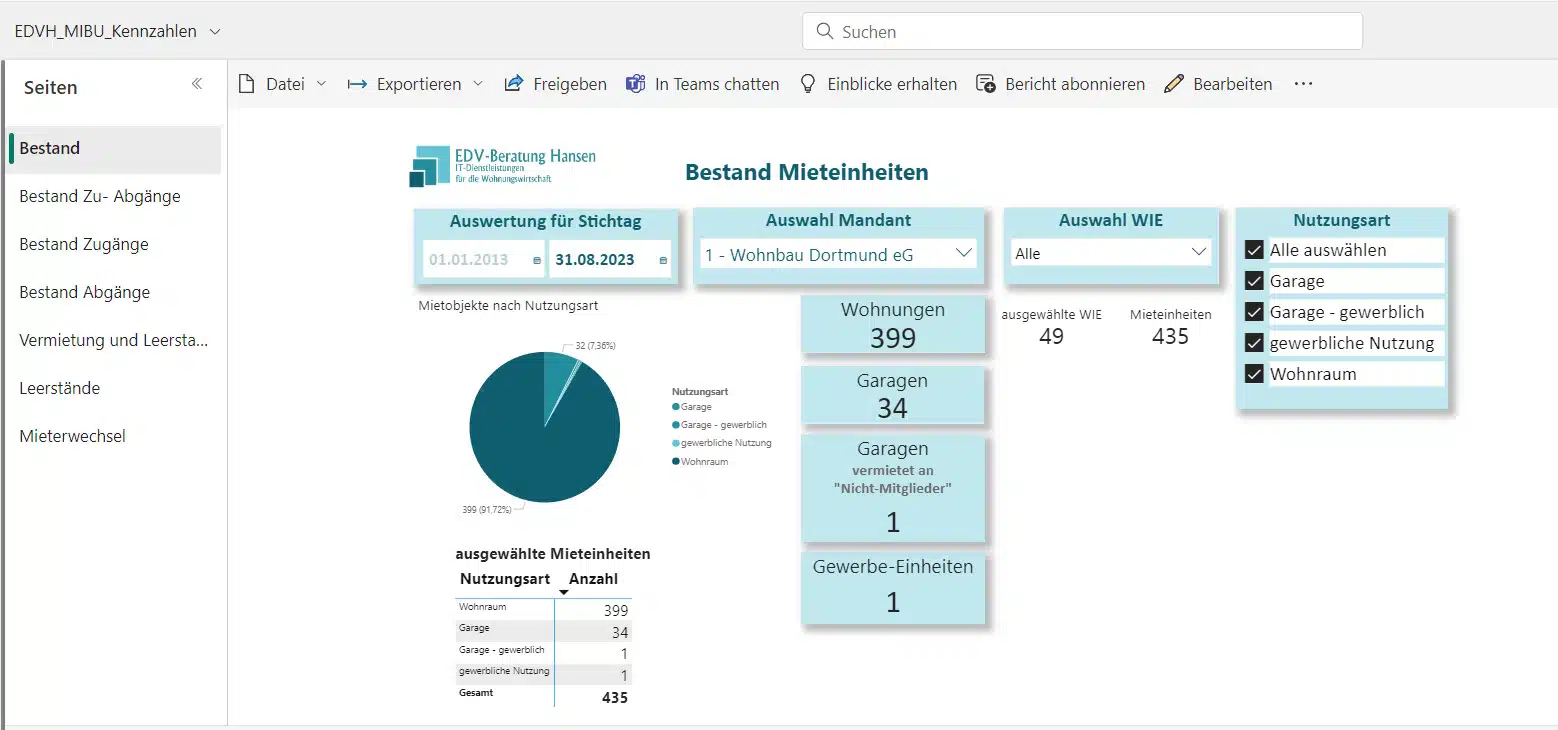This screenshot has height=730, width=1558.
Task: Click the Einblicke erhalten lightbulb icon
Action: coord(808,84)
